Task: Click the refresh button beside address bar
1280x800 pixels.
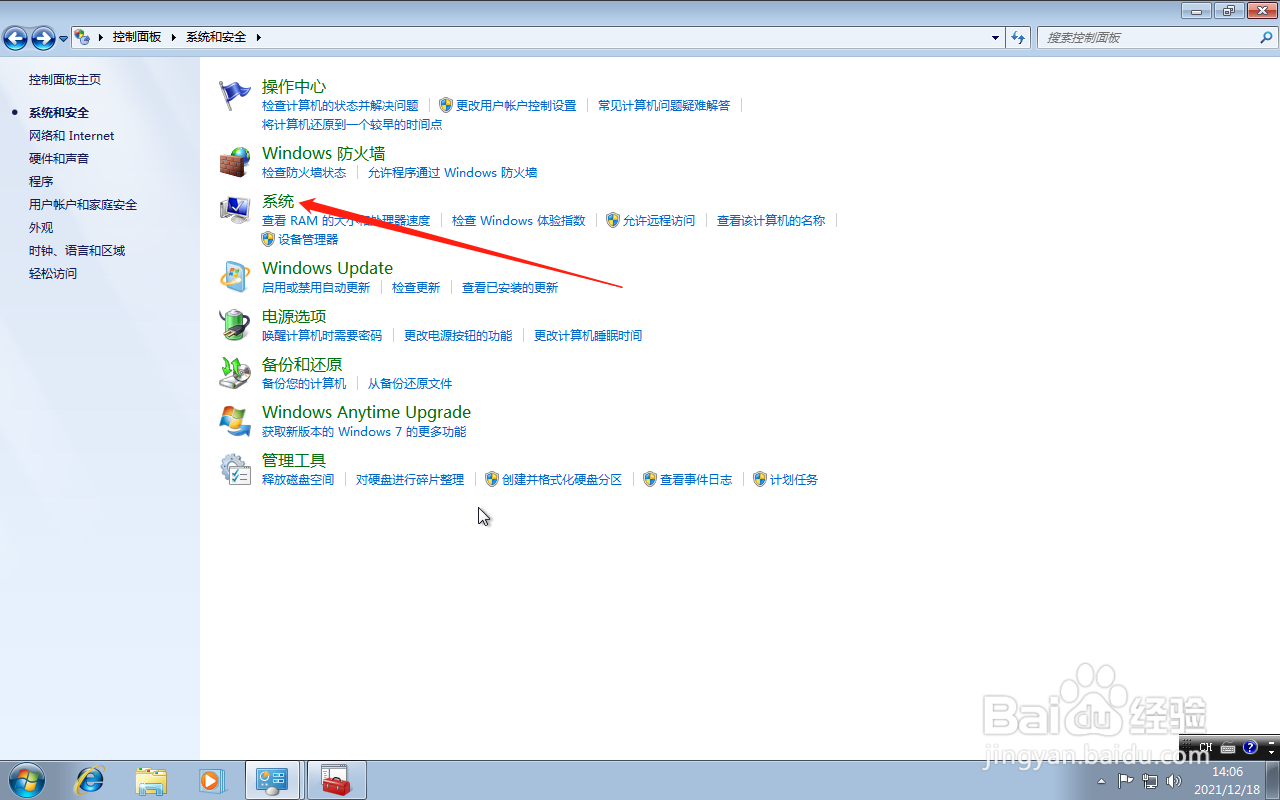Action: tap(1018, 37)
